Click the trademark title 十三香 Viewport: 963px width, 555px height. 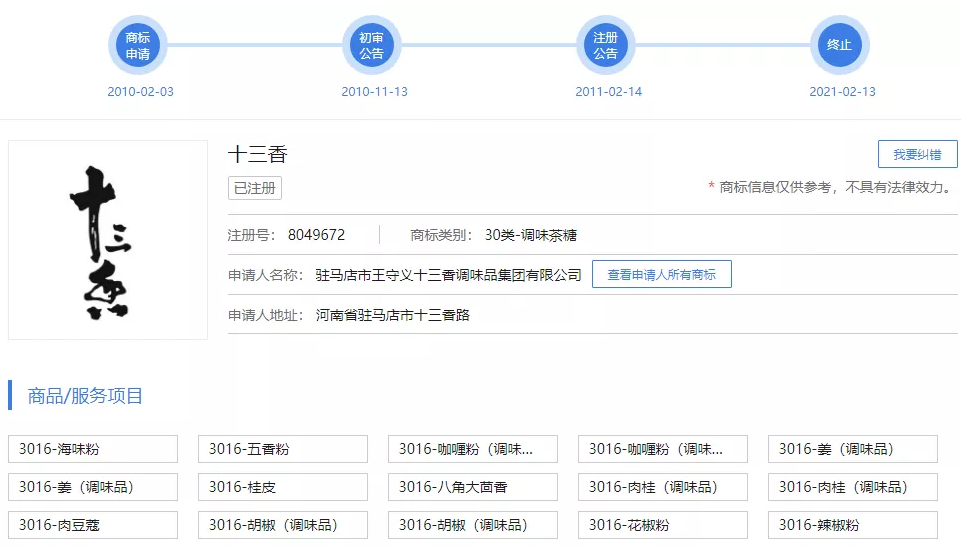click(258, 154)
